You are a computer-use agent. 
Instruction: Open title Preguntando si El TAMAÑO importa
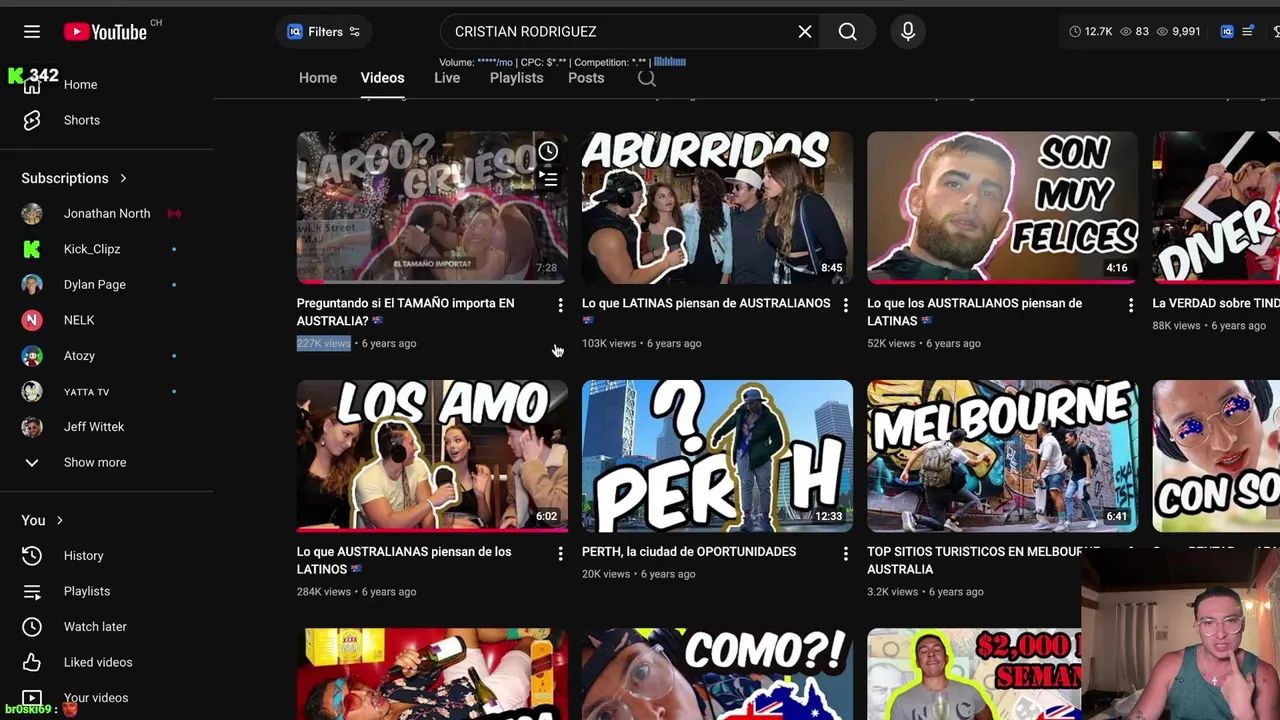[406, 312]
